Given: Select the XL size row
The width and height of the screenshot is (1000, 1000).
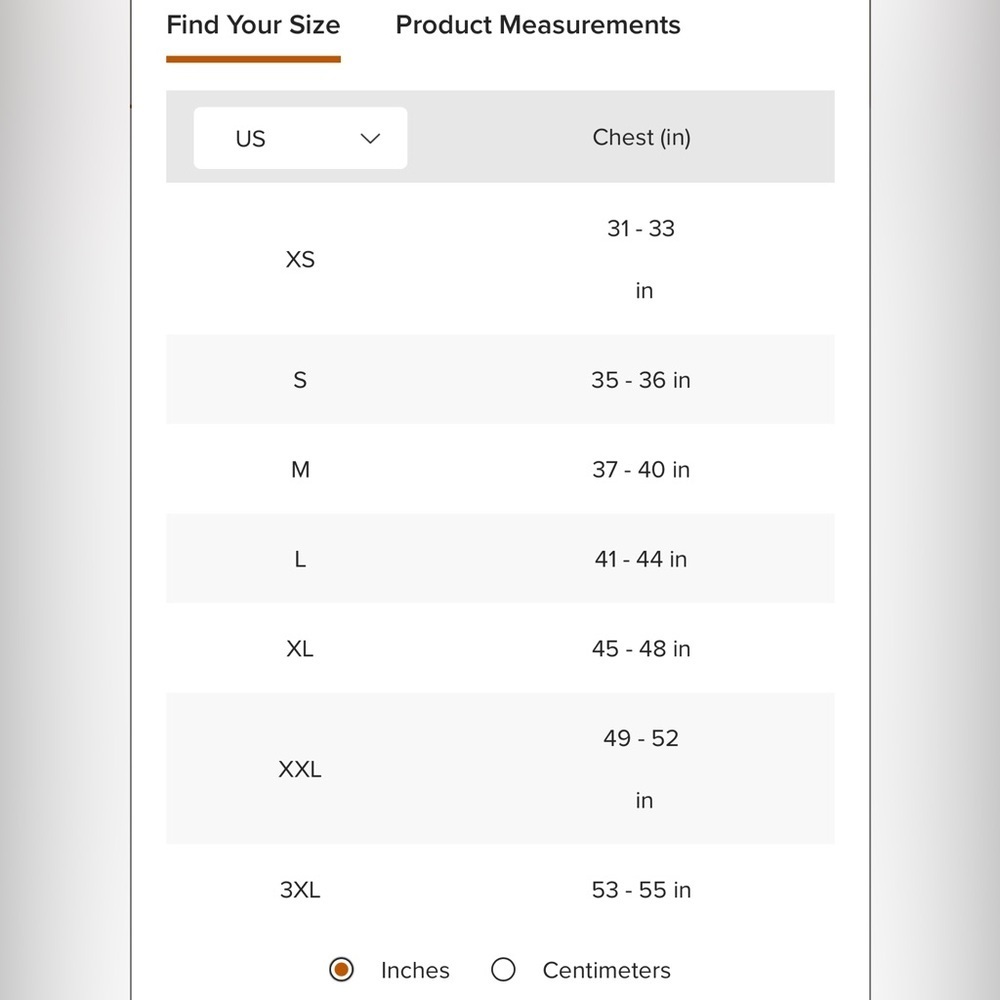Looking at the screenshot, I should coord(500,649).
